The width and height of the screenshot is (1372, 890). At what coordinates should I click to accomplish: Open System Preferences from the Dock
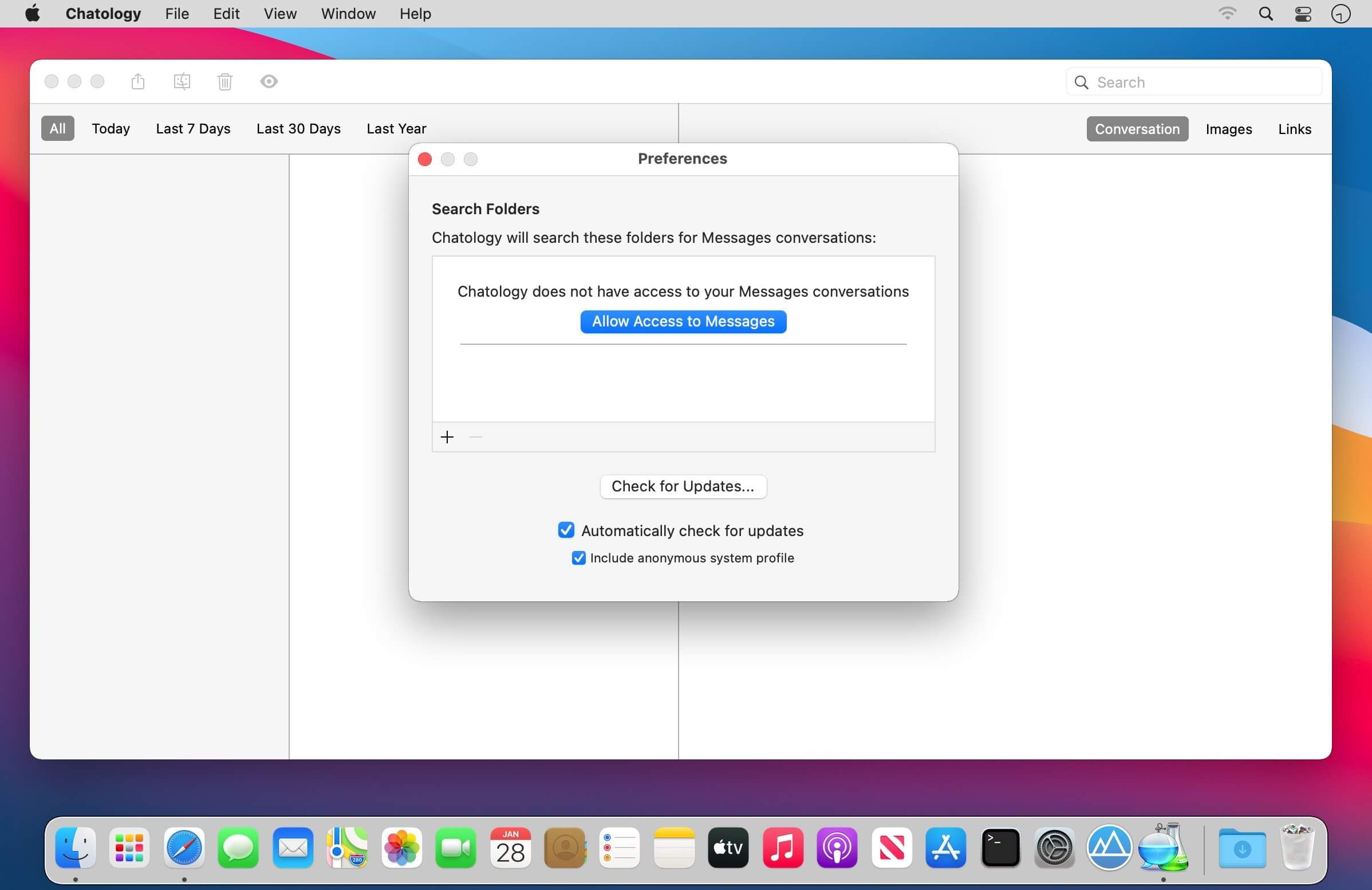pos(1055,848)
